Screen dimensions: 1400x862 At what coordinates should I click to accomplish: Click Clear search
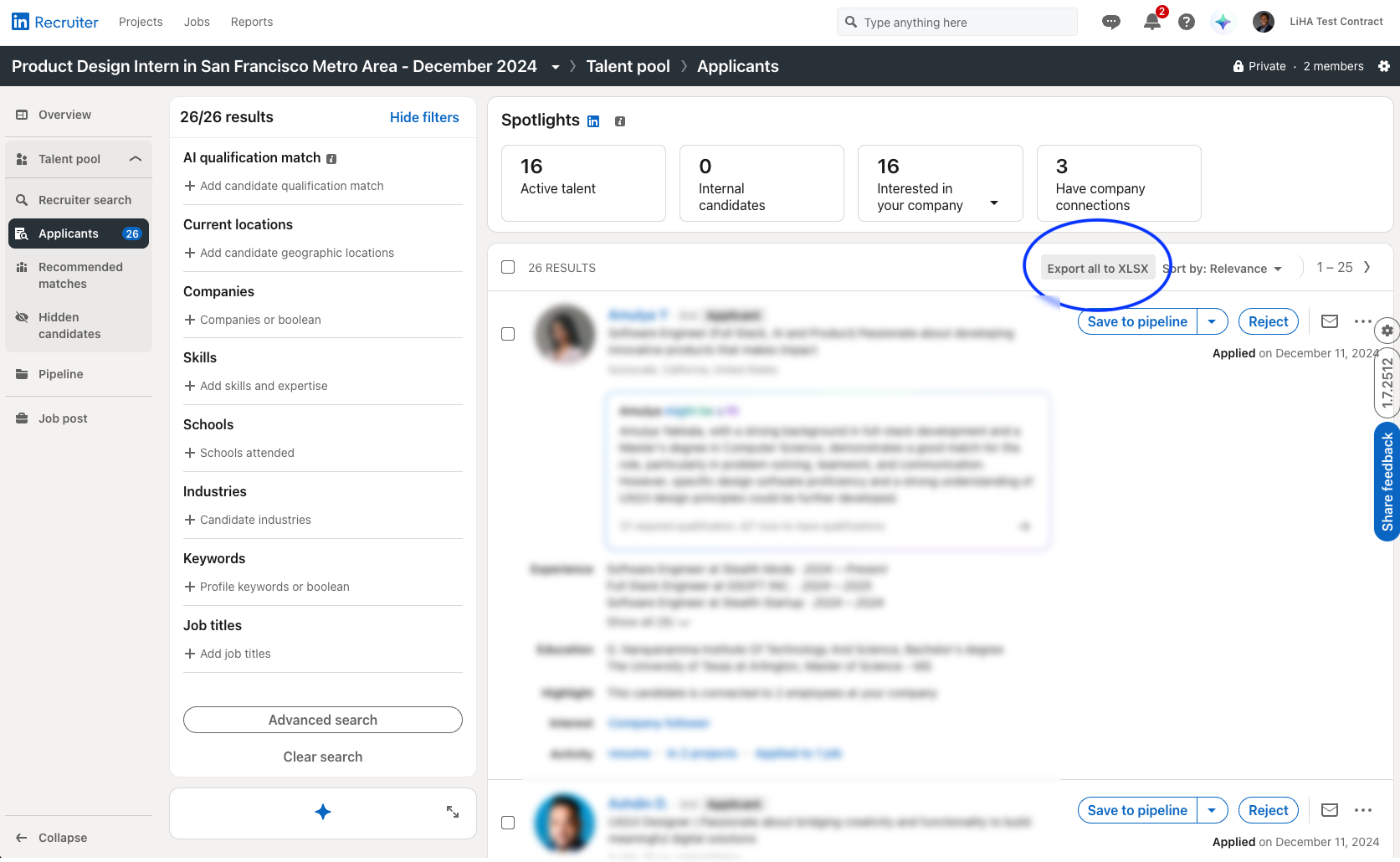(323, 757)
